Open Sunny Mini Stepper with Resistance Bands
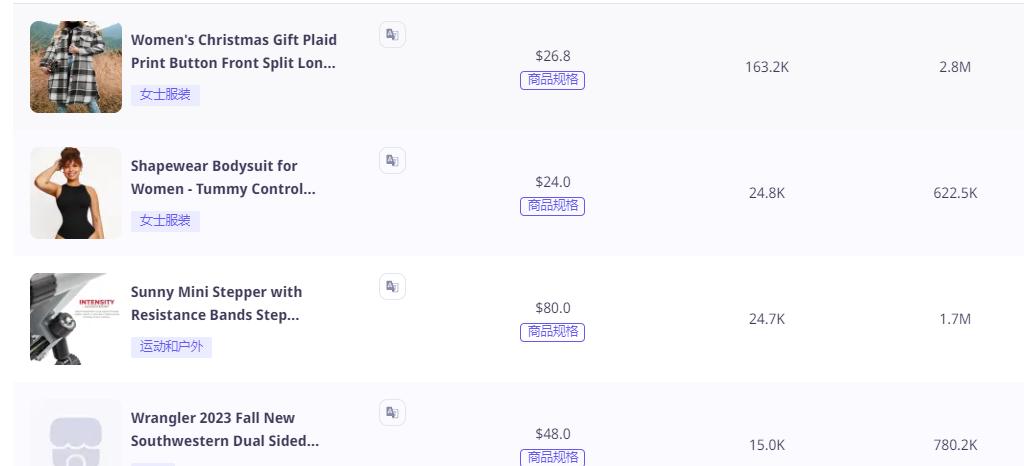The width and height of the screenshot is (1024, 466). pyautogui.click(x=216, y=303)
